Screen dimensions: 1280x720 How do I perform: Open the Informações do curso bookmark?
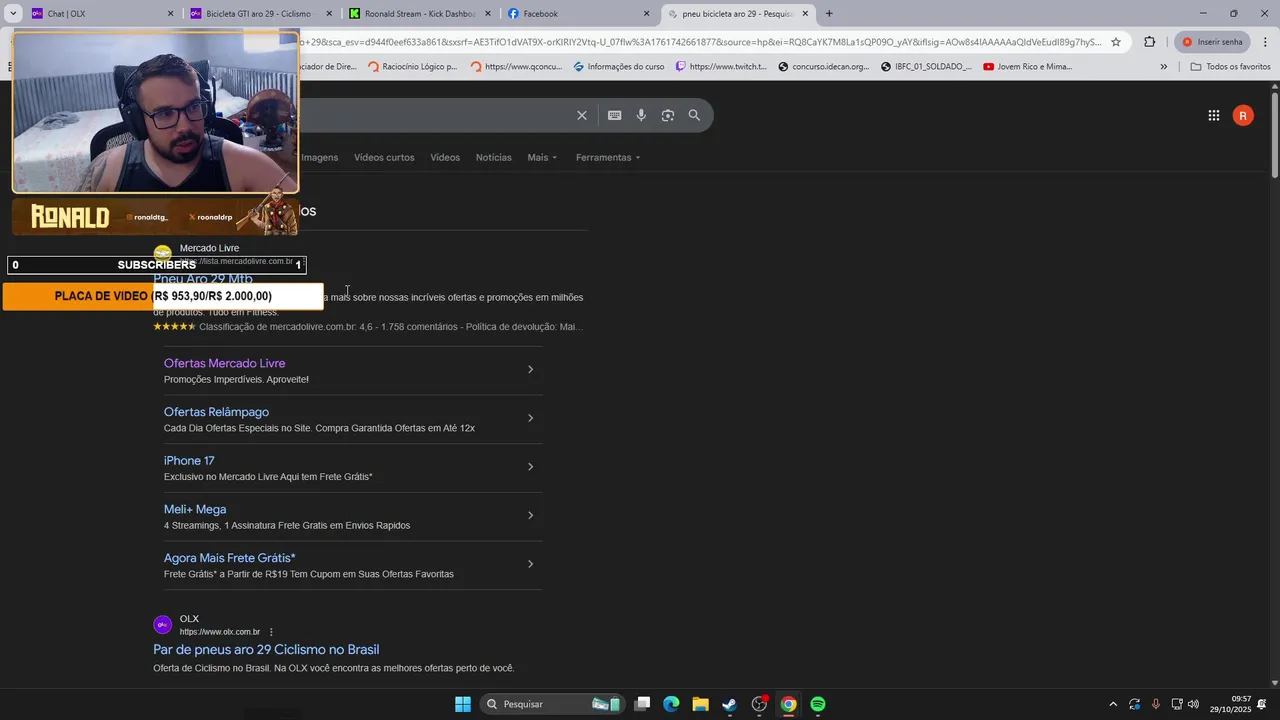point(619,67)
